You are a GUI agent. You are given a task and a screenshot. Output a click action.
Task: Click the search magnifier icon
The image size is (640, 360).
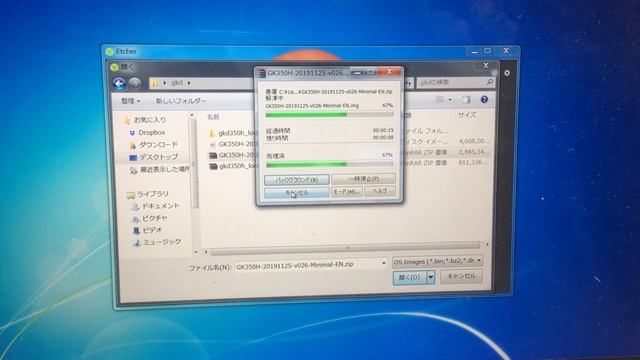[489, 82]
